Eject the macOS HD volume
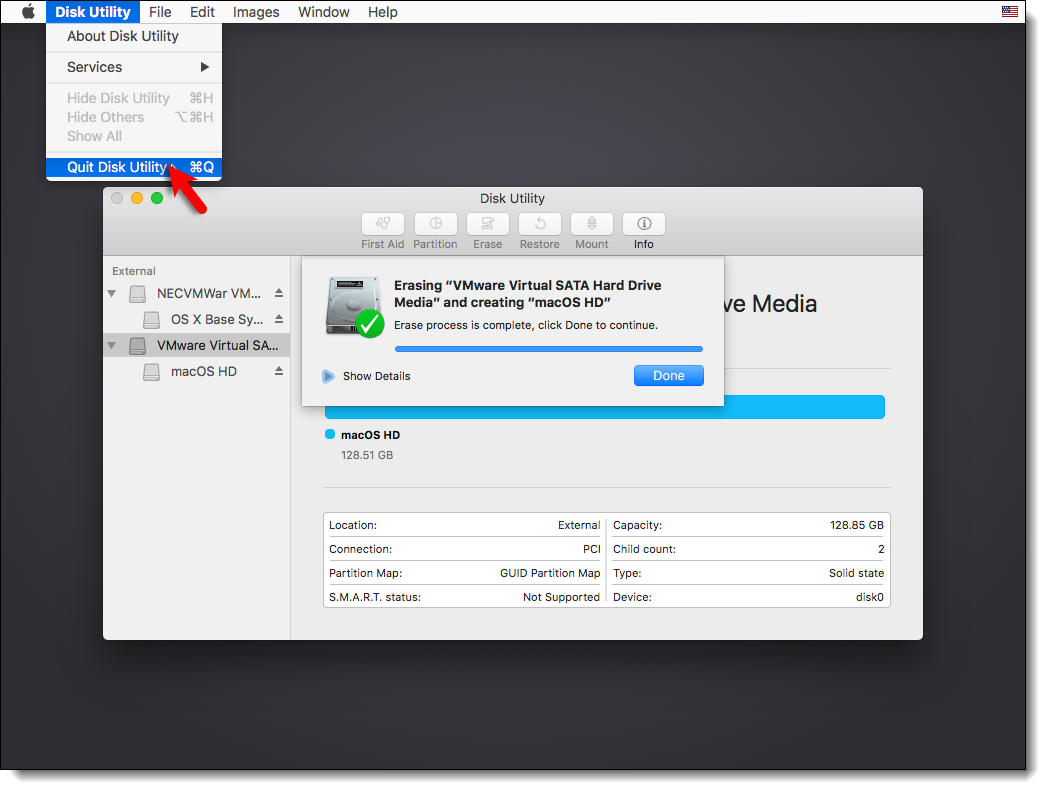Screen dimensions: 1048x792 tap(279, 372)
